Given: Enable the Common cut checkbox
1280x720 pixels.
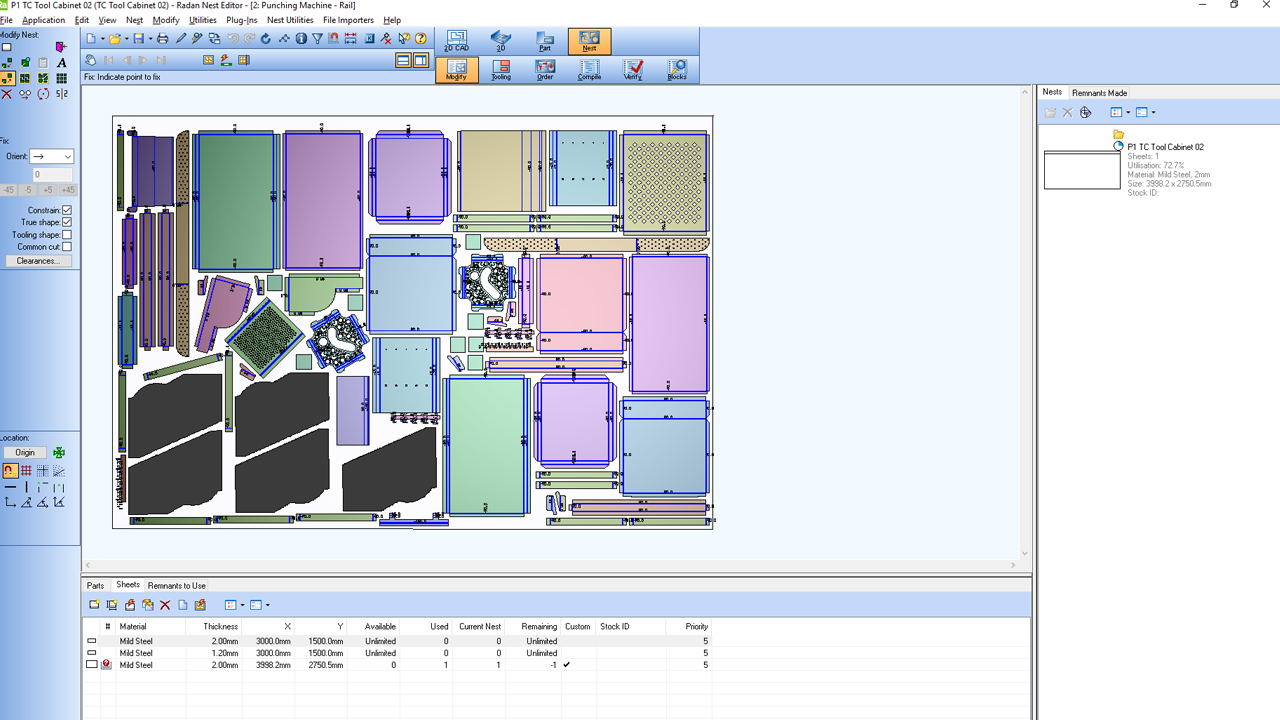Looking at the screenshot, I should point(67,247).
